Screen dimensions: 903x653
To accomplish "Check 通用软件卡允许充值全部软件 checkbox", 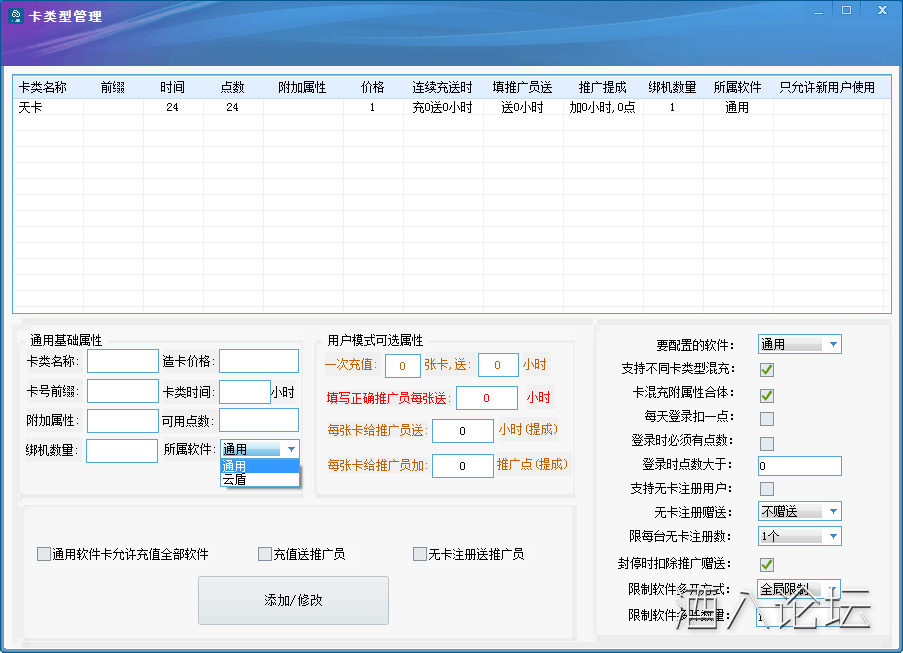I will point(43,554).
